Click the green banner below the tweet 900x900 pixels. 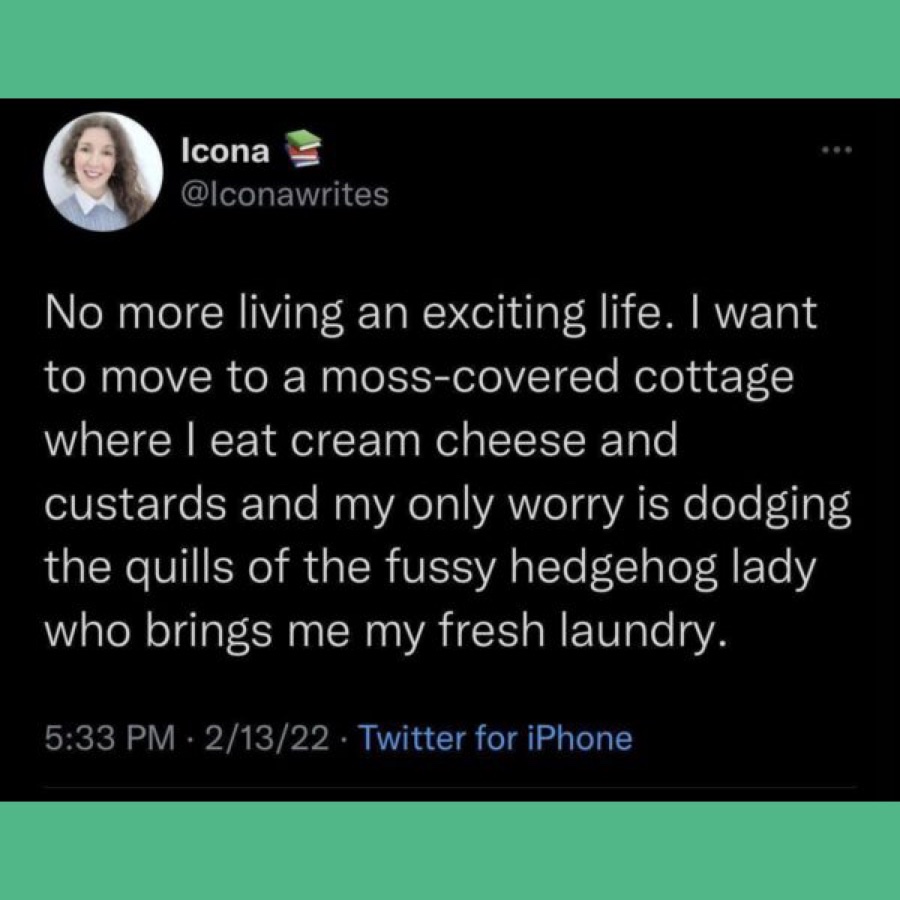click(x=450, y=851)
